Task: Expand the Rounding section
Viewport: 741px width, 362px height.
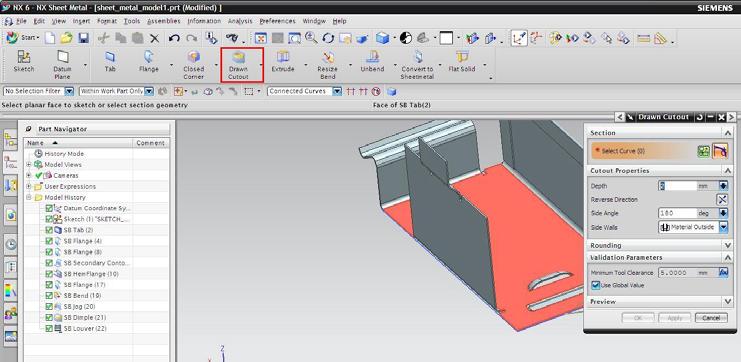Action: coord(728,246)
